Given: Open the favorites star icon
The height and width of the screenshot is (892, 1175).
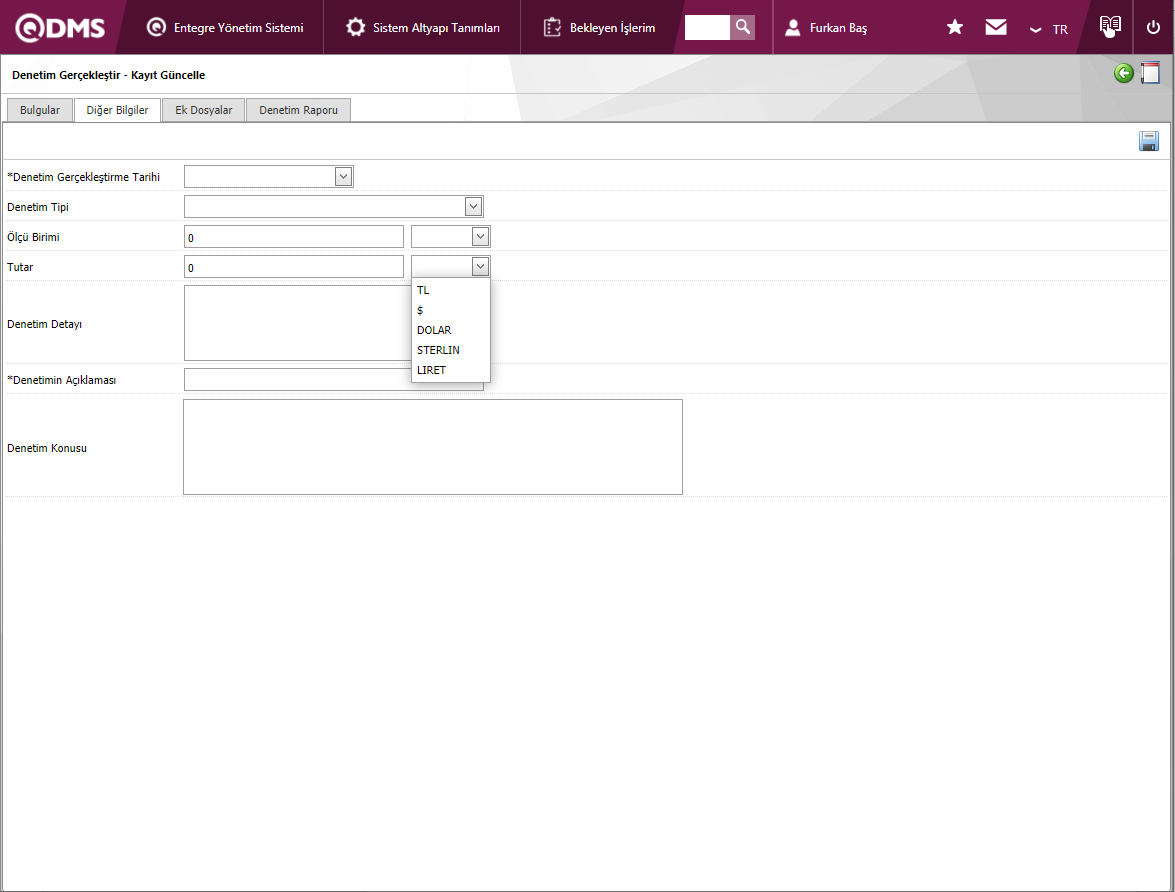Looking at the screenshot, I should 955,28.
